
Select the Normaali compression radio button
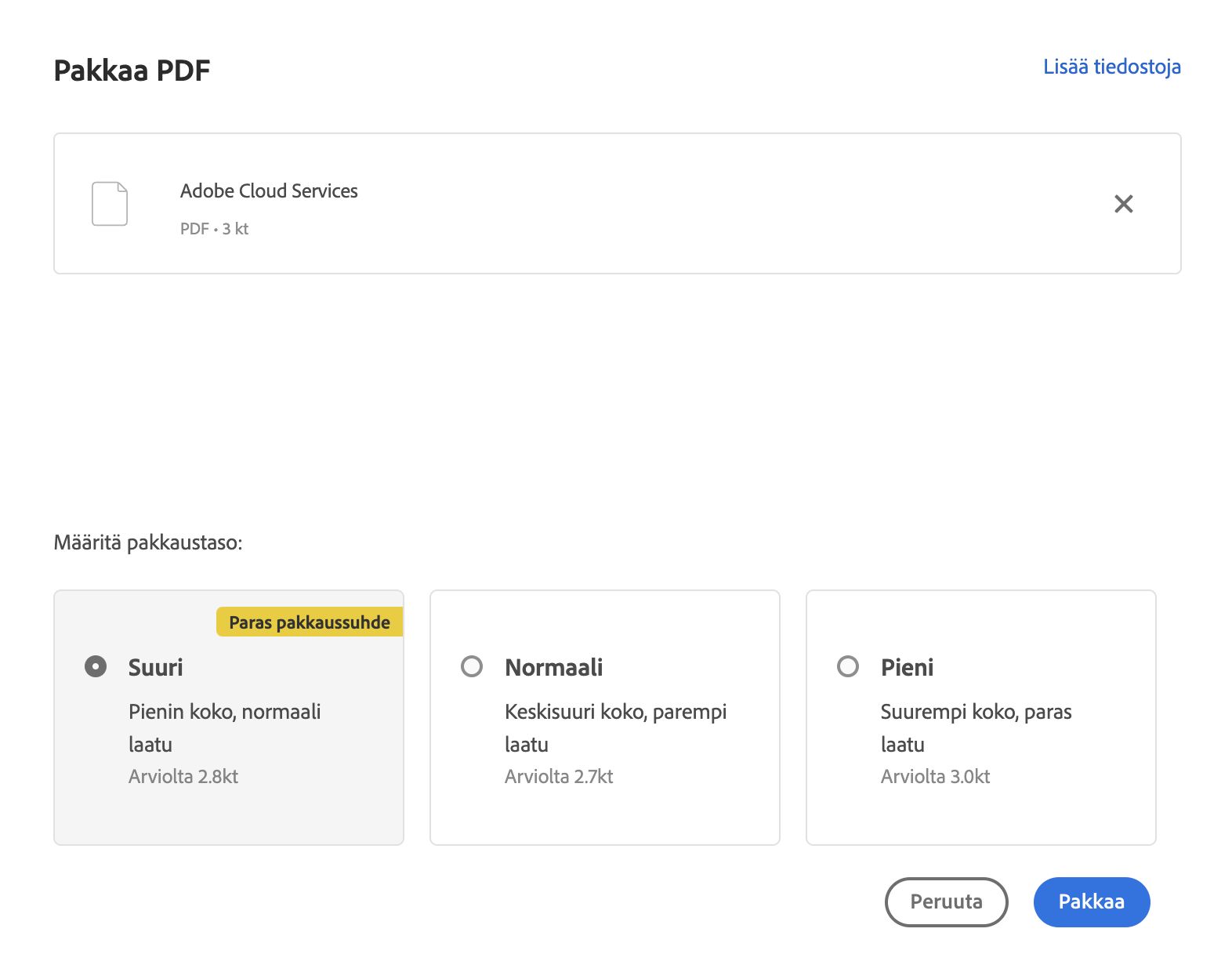point(472,667)
